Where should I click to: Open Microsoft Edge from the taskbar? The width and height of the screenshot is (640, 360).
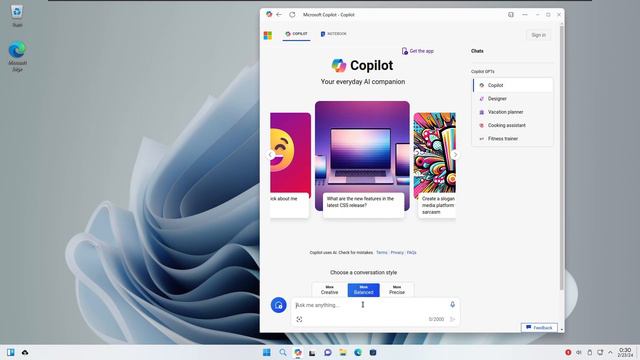pos(358,352)
